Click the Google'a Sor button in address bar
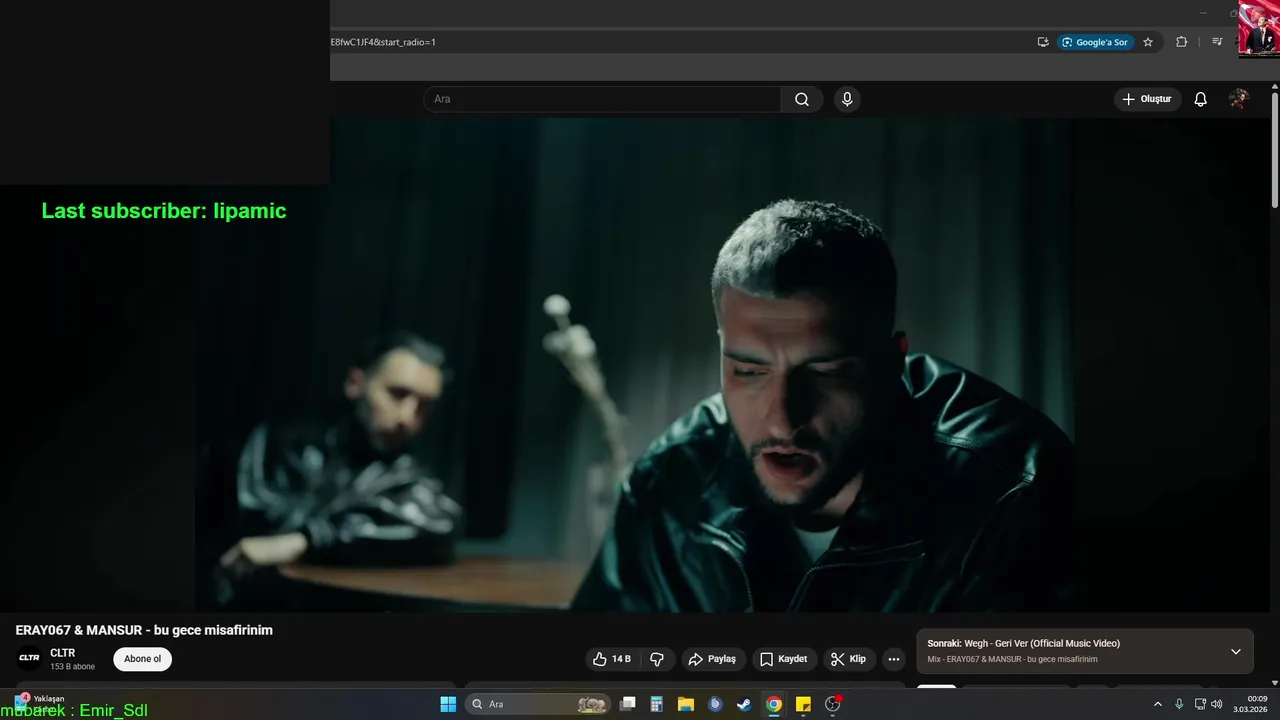Screen dimensions: 1280x720 tap(1096, 42)
